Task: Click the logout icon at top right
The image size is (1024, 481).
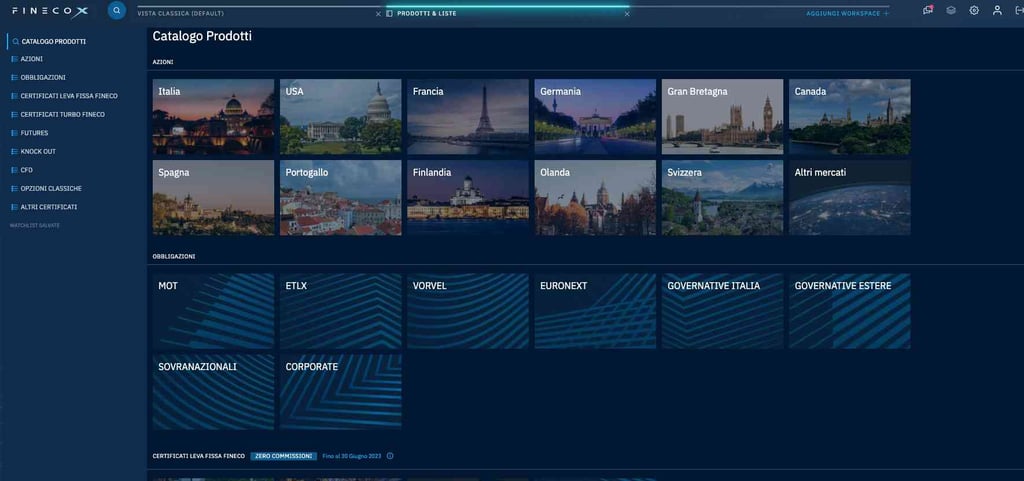Action: [x=1018, y=11]
